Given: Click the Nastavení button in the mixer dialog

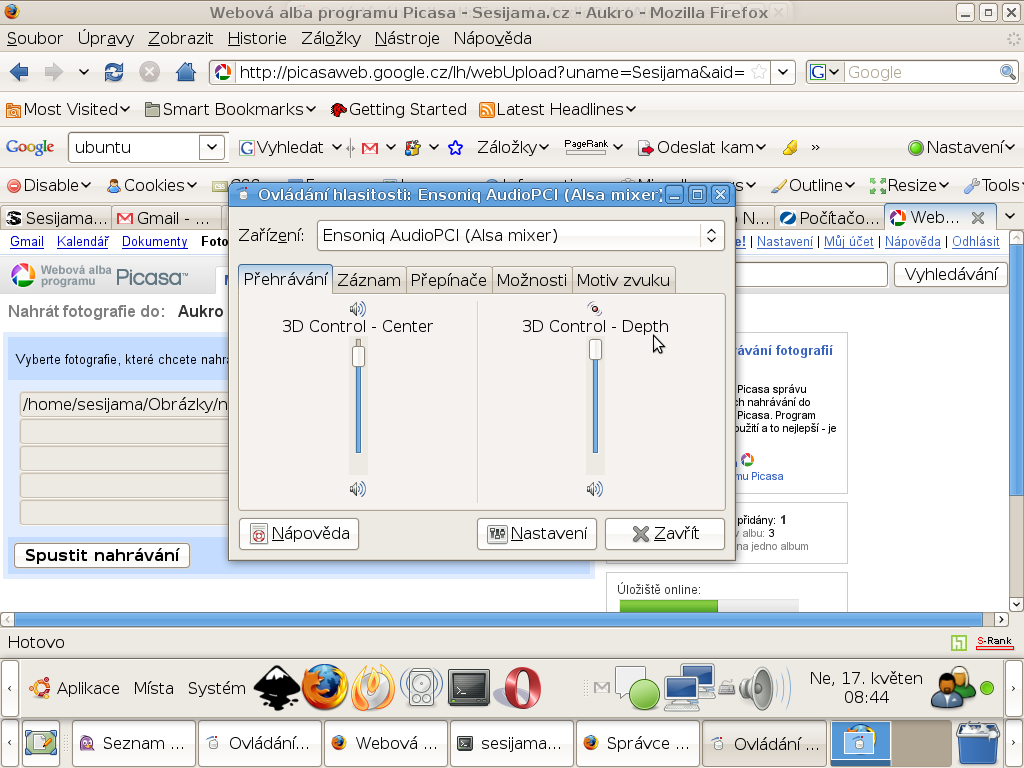Looking at the screenshot, I should pos(537,534).
